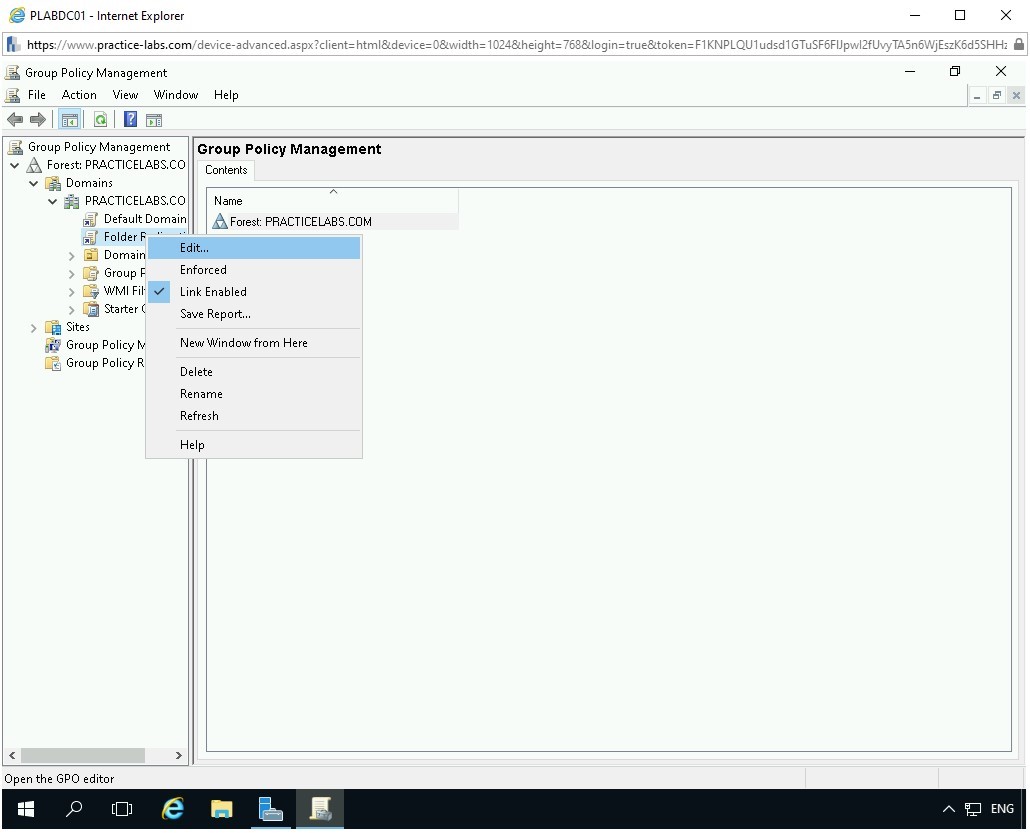Open the View menu
This screenshot has height=833, width=1030.
click(x=125, y=95)
